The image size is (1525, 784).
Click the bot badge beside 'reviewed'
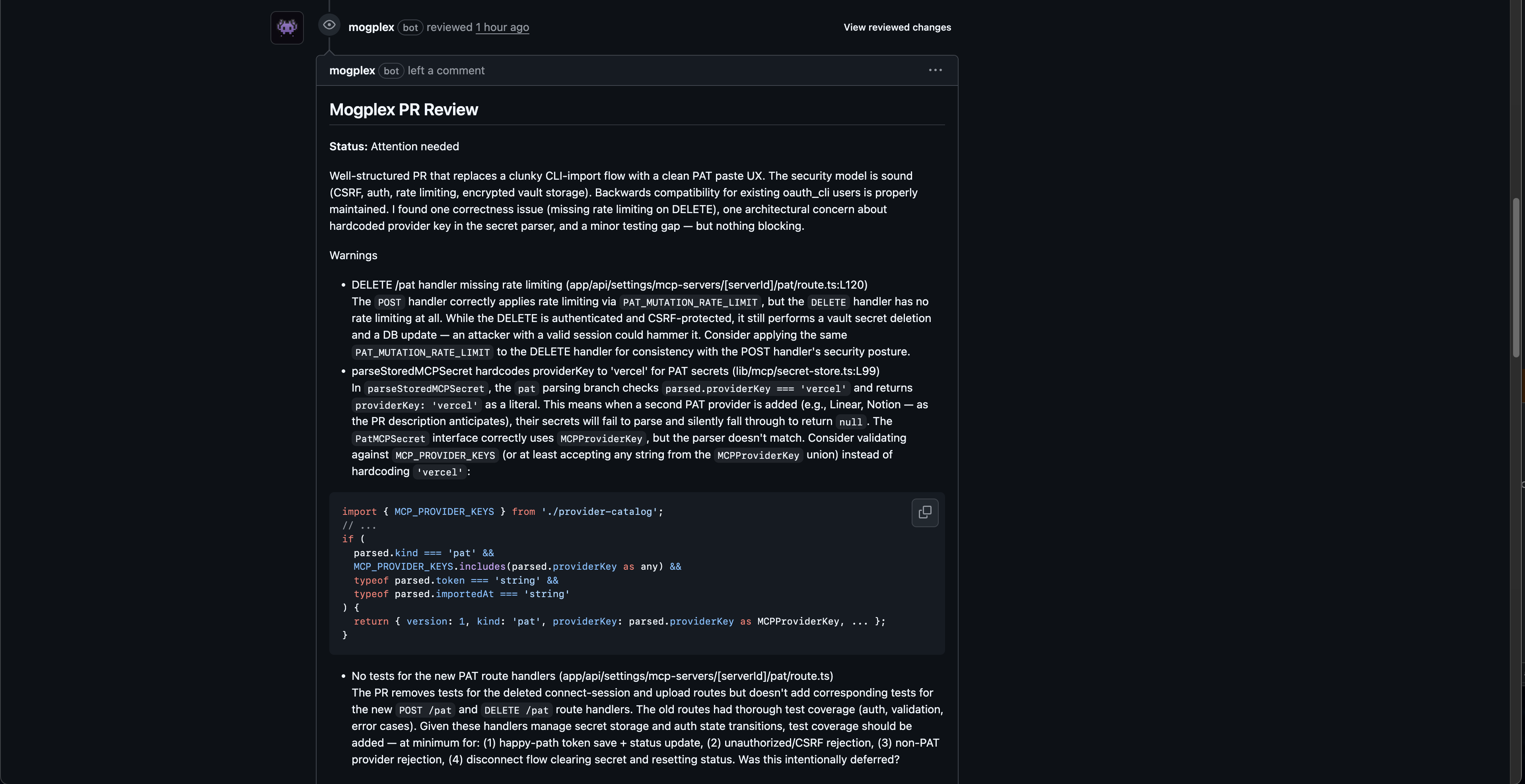(410, 28)
